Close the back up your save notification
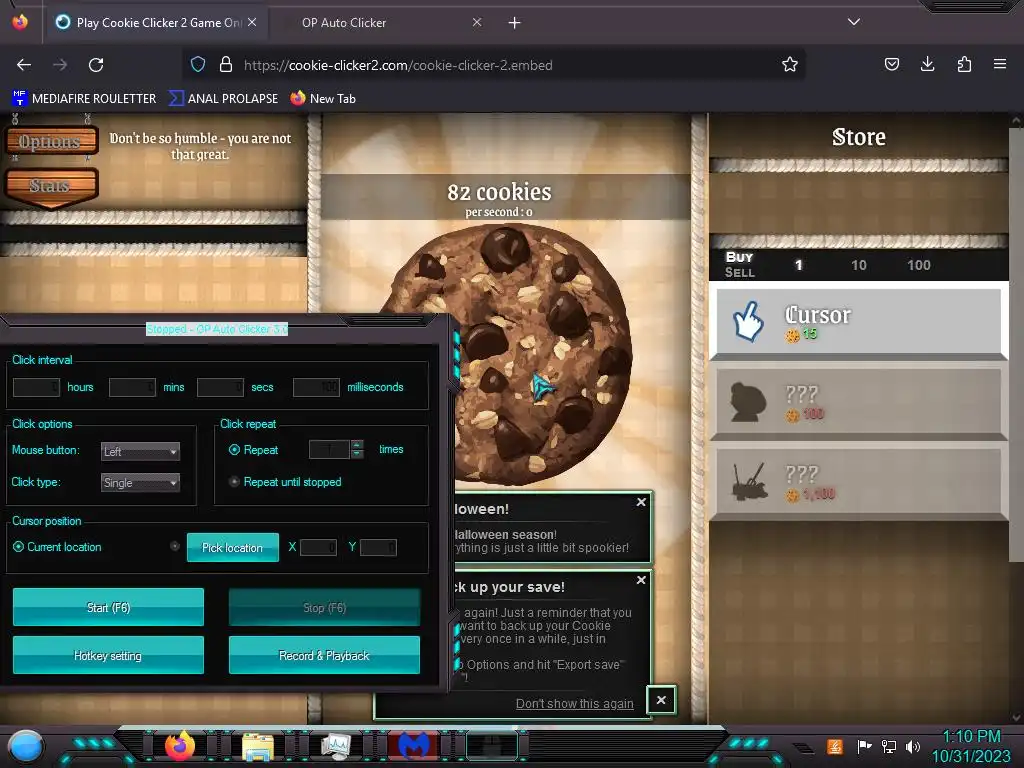Screen dimensions: 1024x768 click(x=641, y=580)
